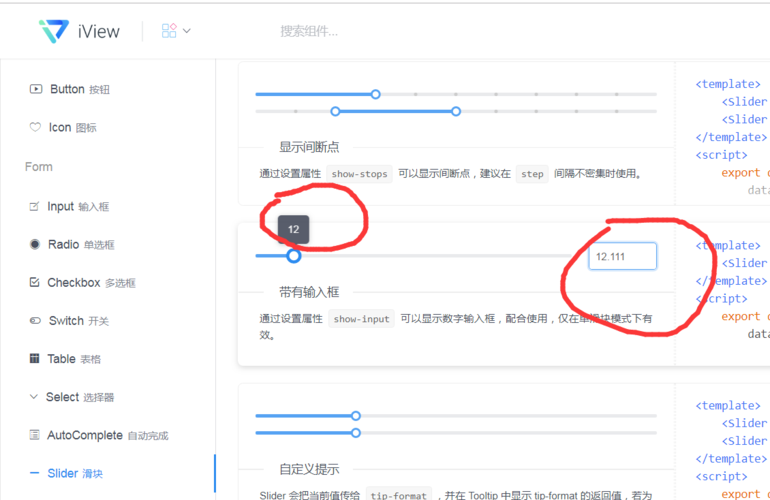Image resolution: width=770 pixels, height=500 pixels.
Task: Click the 自定义提示 section title
Action: [309, 469]
